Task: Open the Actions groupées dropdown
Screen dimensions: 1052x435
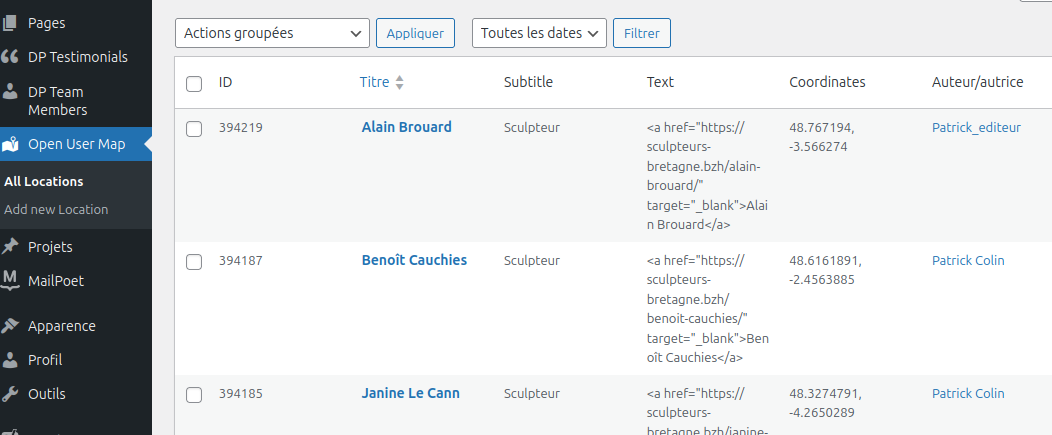Action: pos(272,33)
